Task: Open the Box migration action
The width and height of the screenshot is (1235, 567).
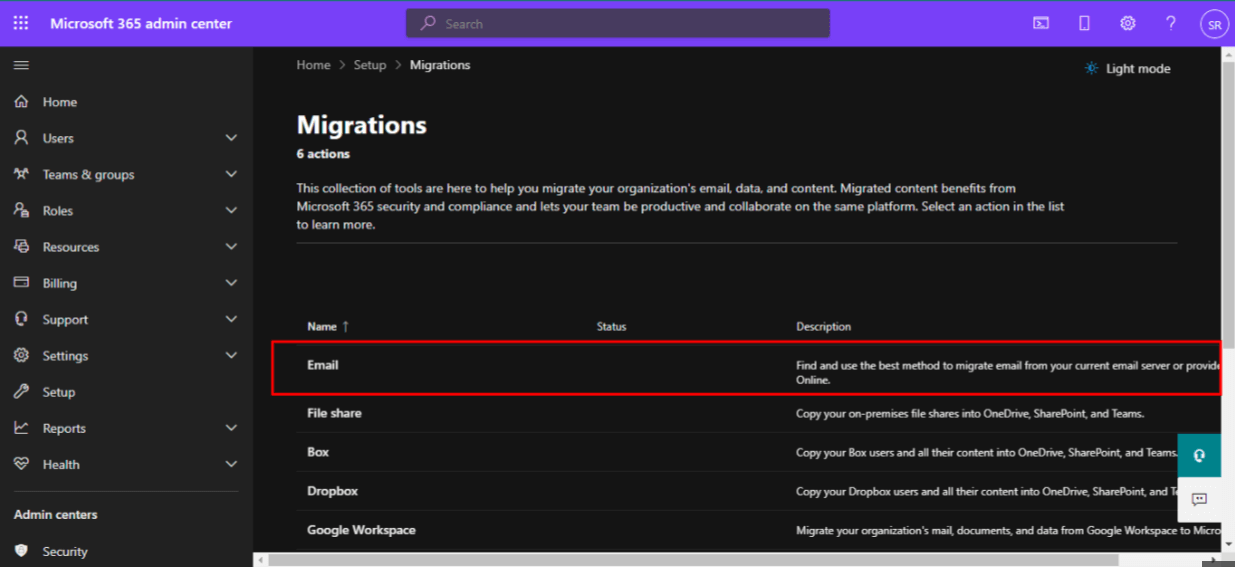Action: click(318, 452)
